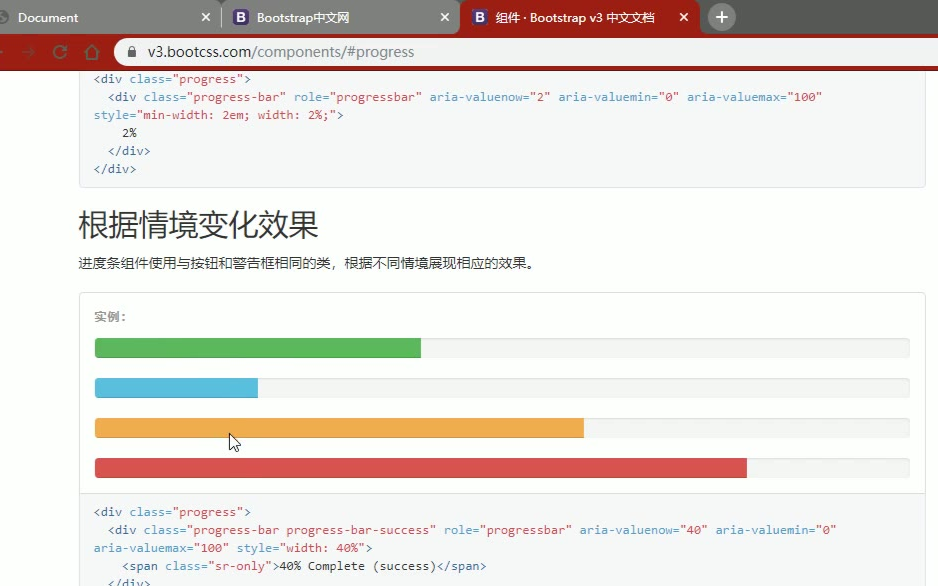
Task: Click the orange warning progress bar
Action: [339, 428]
